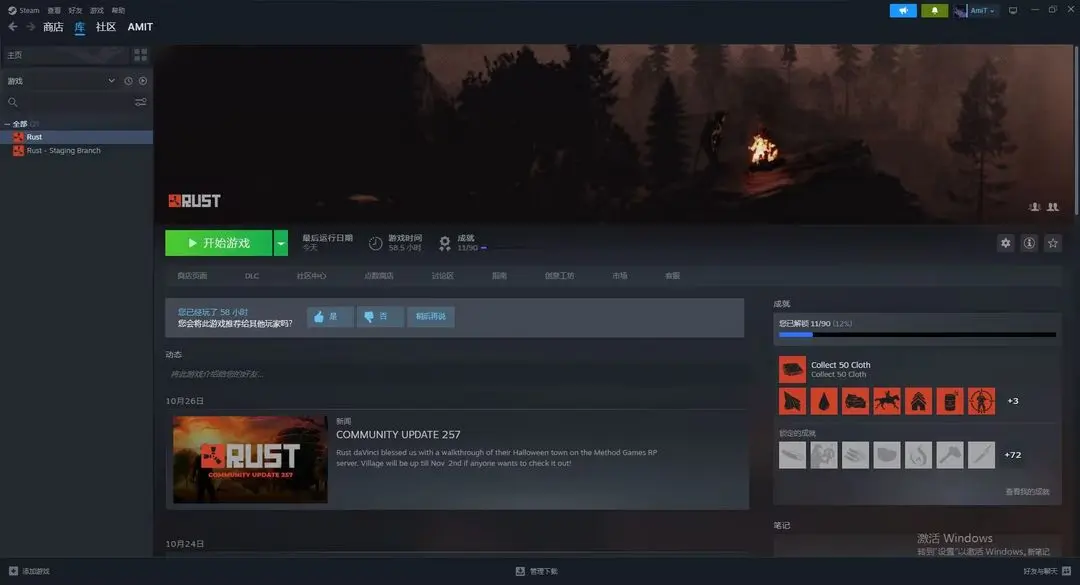
Task: Select Rust in the game list
Action: 76,137
